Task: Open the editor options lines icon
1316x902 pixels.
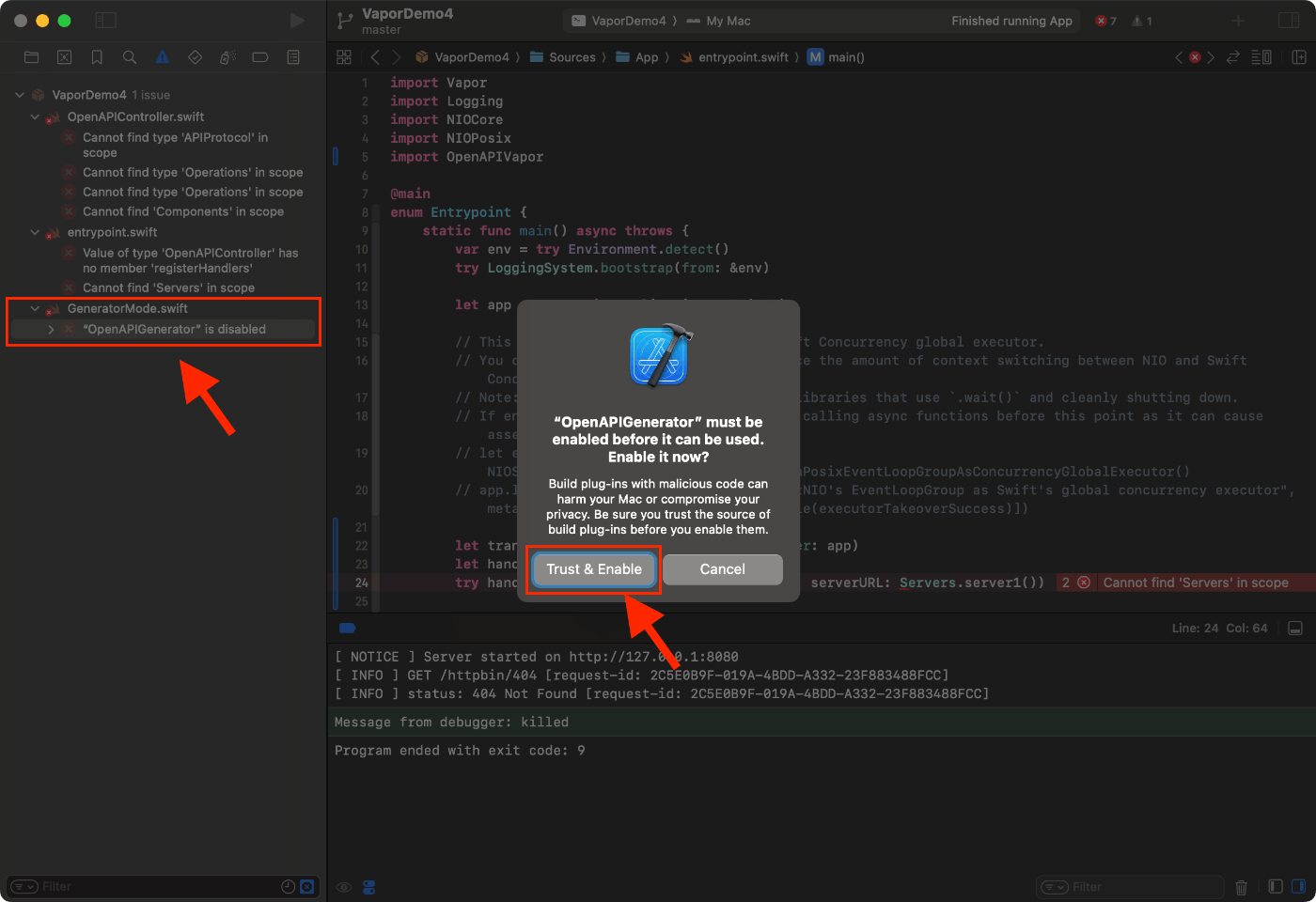Action: coord(1261,57)
